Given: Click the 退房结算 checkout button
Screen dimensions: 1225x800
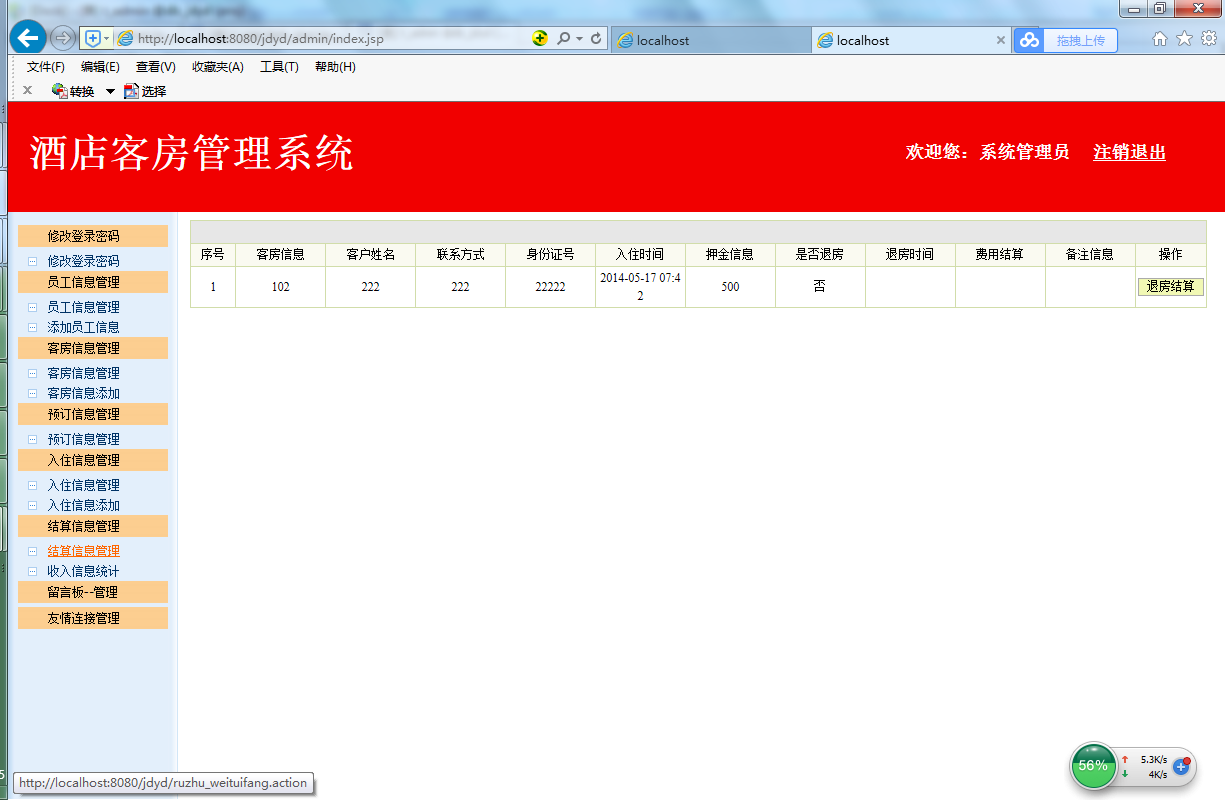Looking at the screenshot, I should [x=1170, y=287].
